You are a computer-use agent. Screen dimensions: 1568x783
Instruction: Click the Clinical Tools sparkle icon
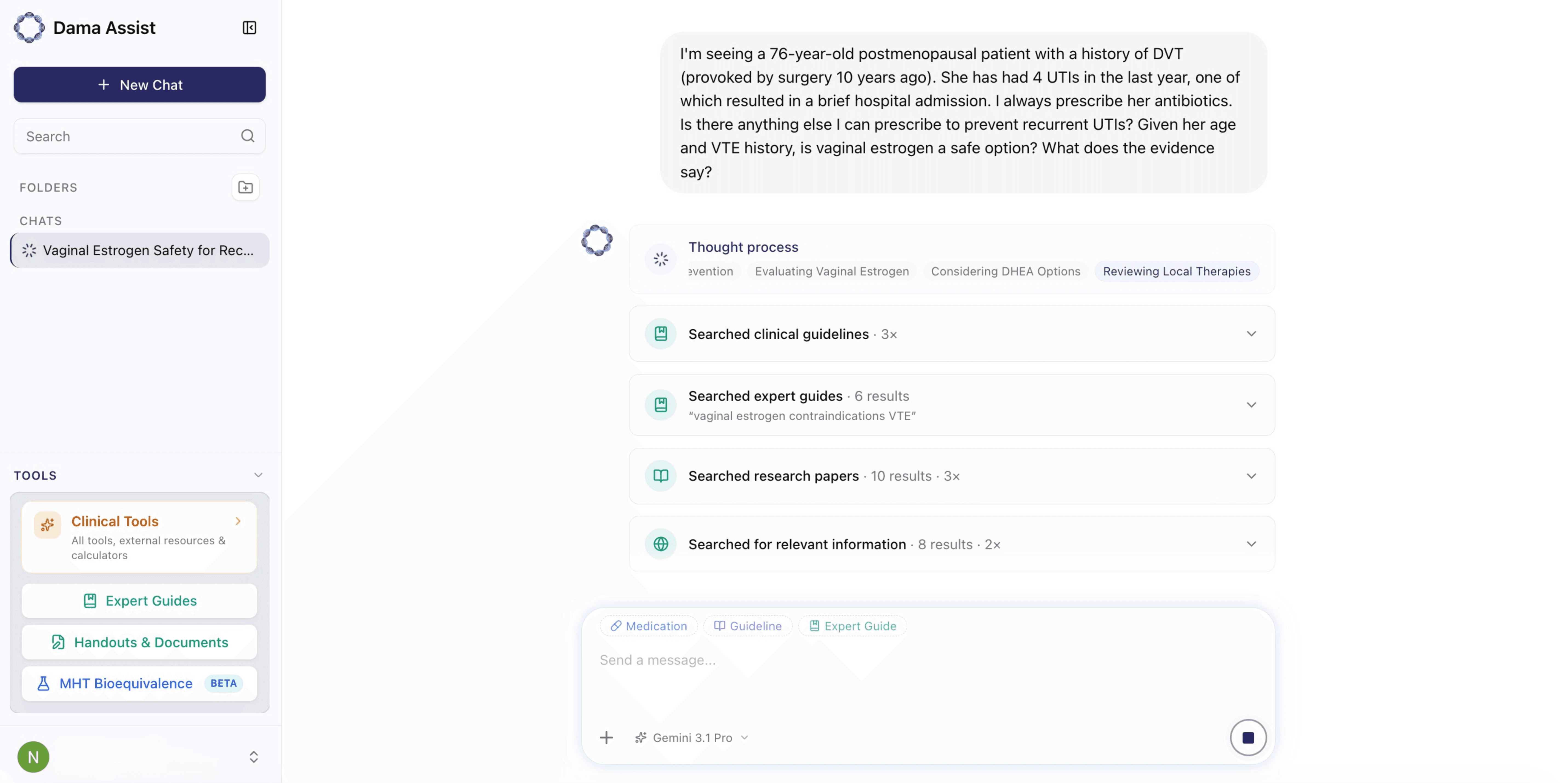(x=47, y=525)
